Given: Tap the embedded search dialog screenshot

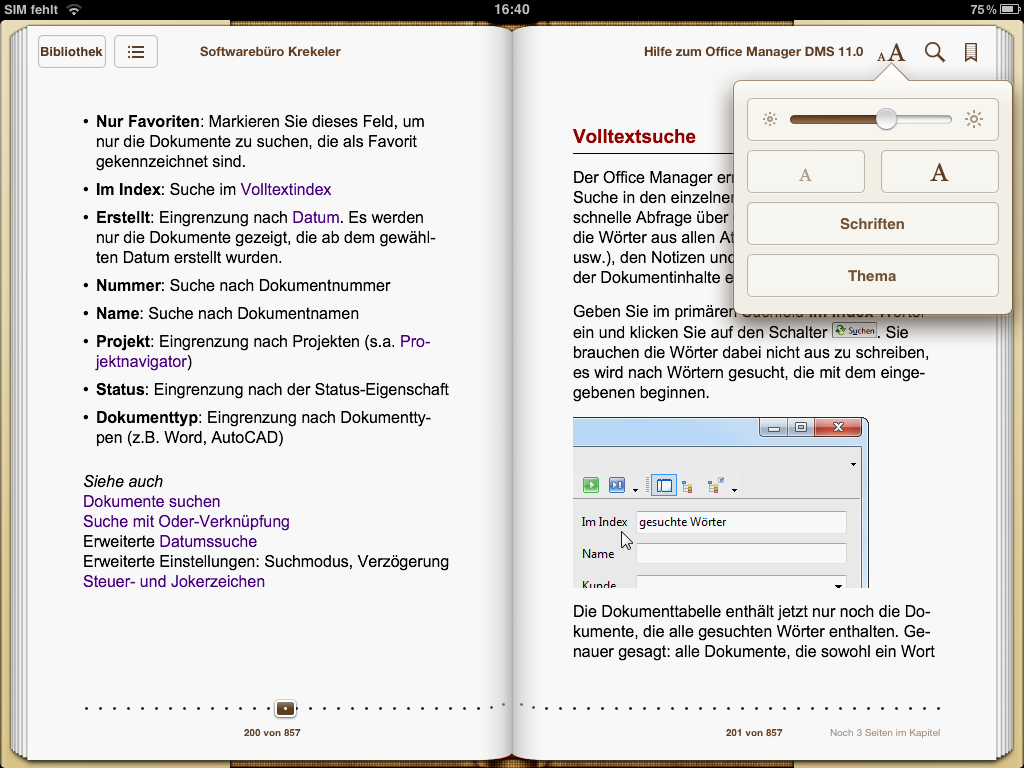Looking at the screenshot, I should [x=721, y=502].
